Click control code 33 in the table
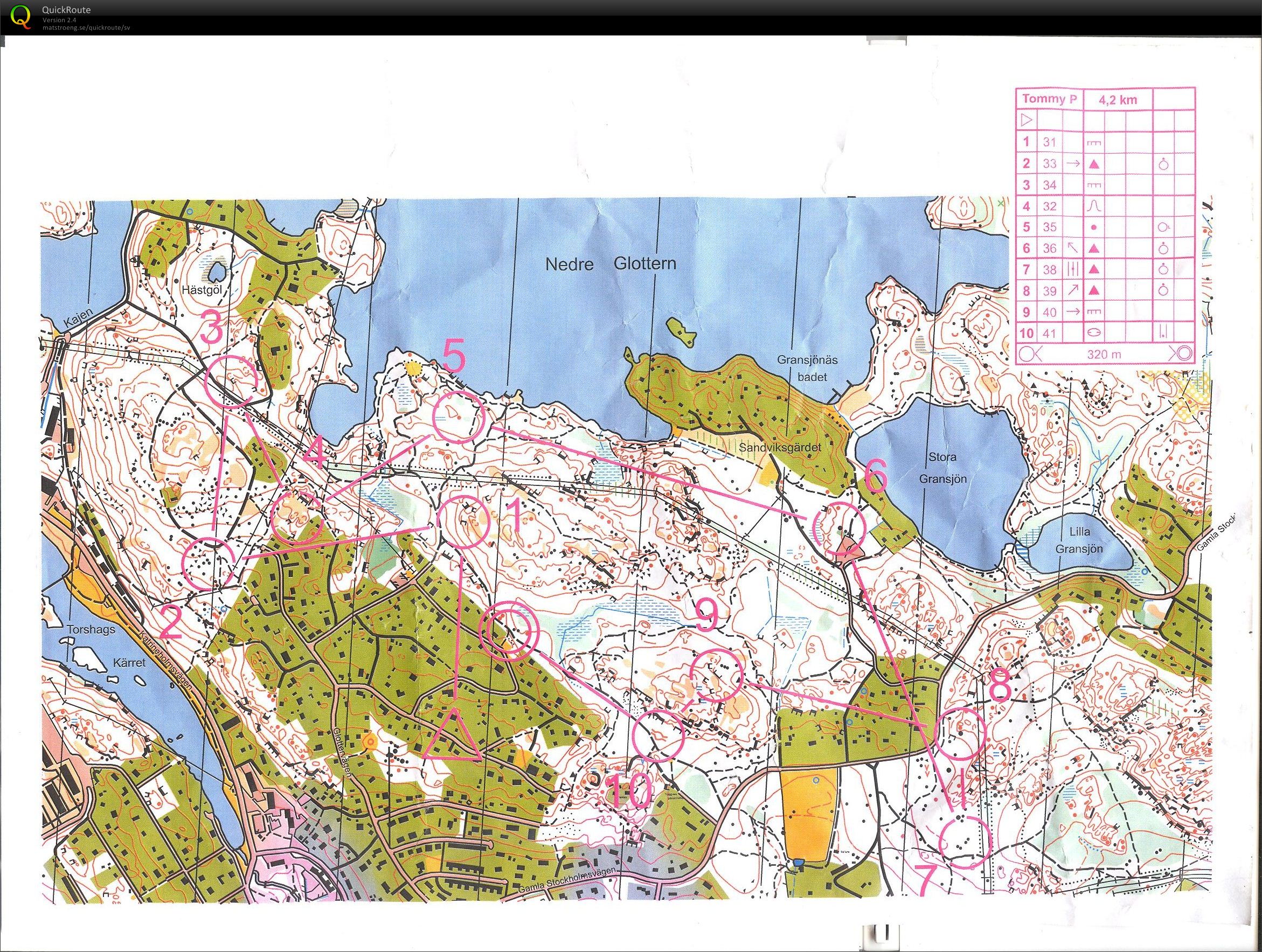This screenshot has width=1262, height=952. coord(1050,164)
